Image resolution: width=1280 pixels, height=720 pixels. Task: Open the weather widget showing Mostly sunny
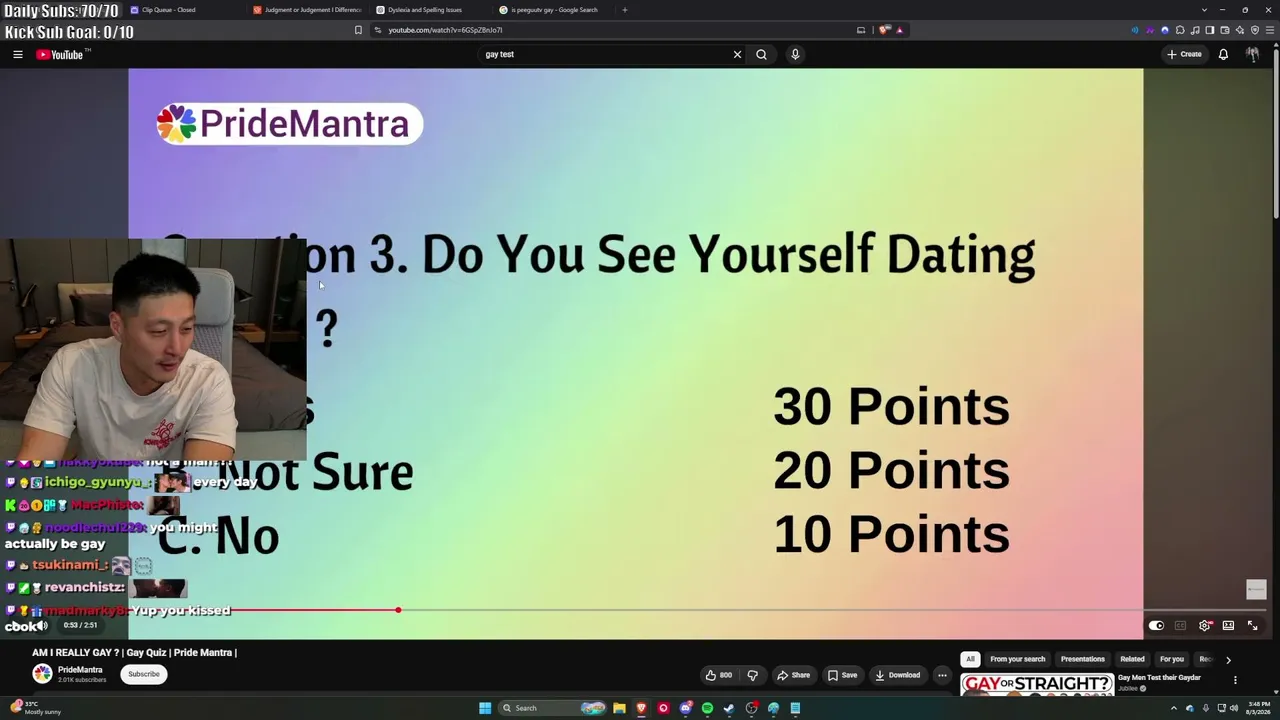point(37,708)
